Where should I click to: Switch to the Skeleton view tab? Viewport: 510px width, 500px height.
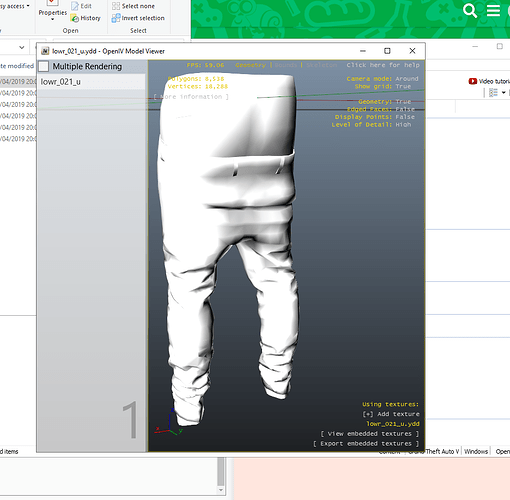322,65
